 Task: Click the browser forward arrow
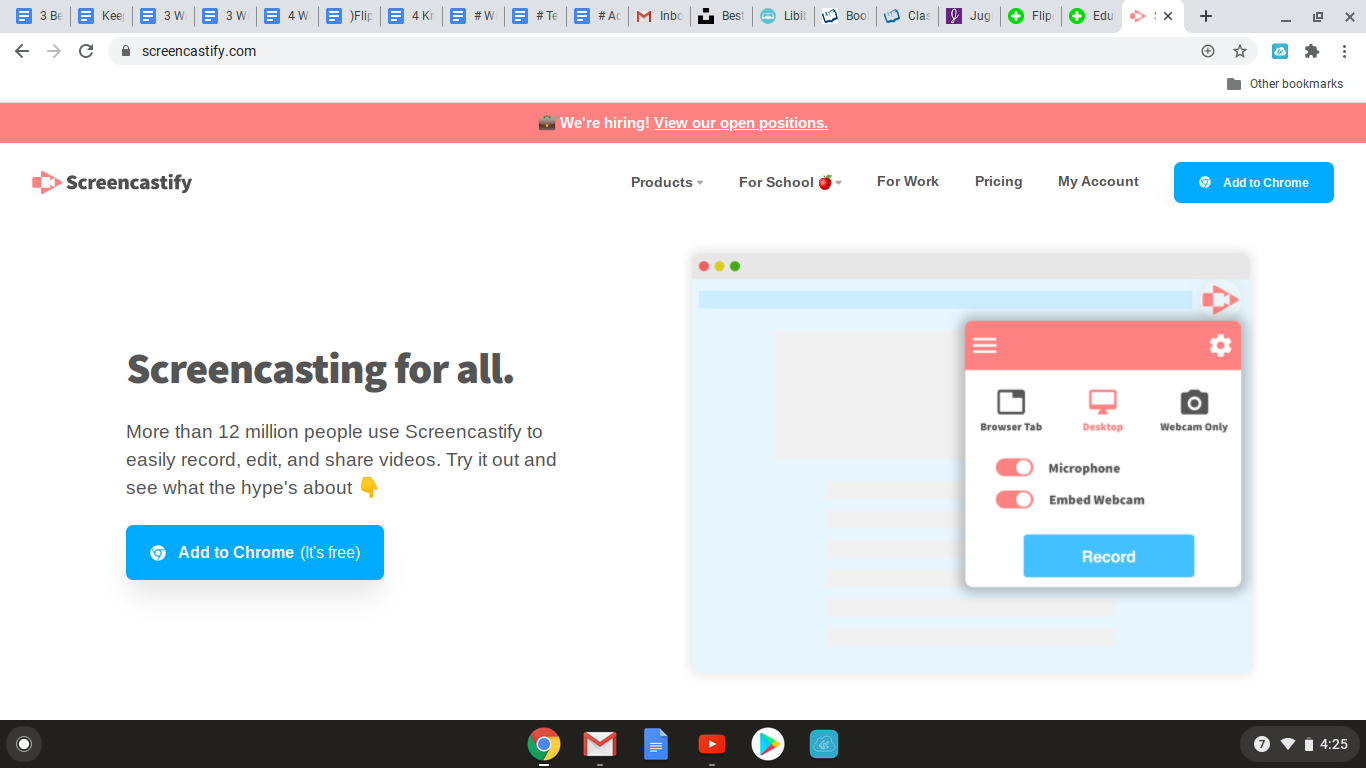pos(54,51)
